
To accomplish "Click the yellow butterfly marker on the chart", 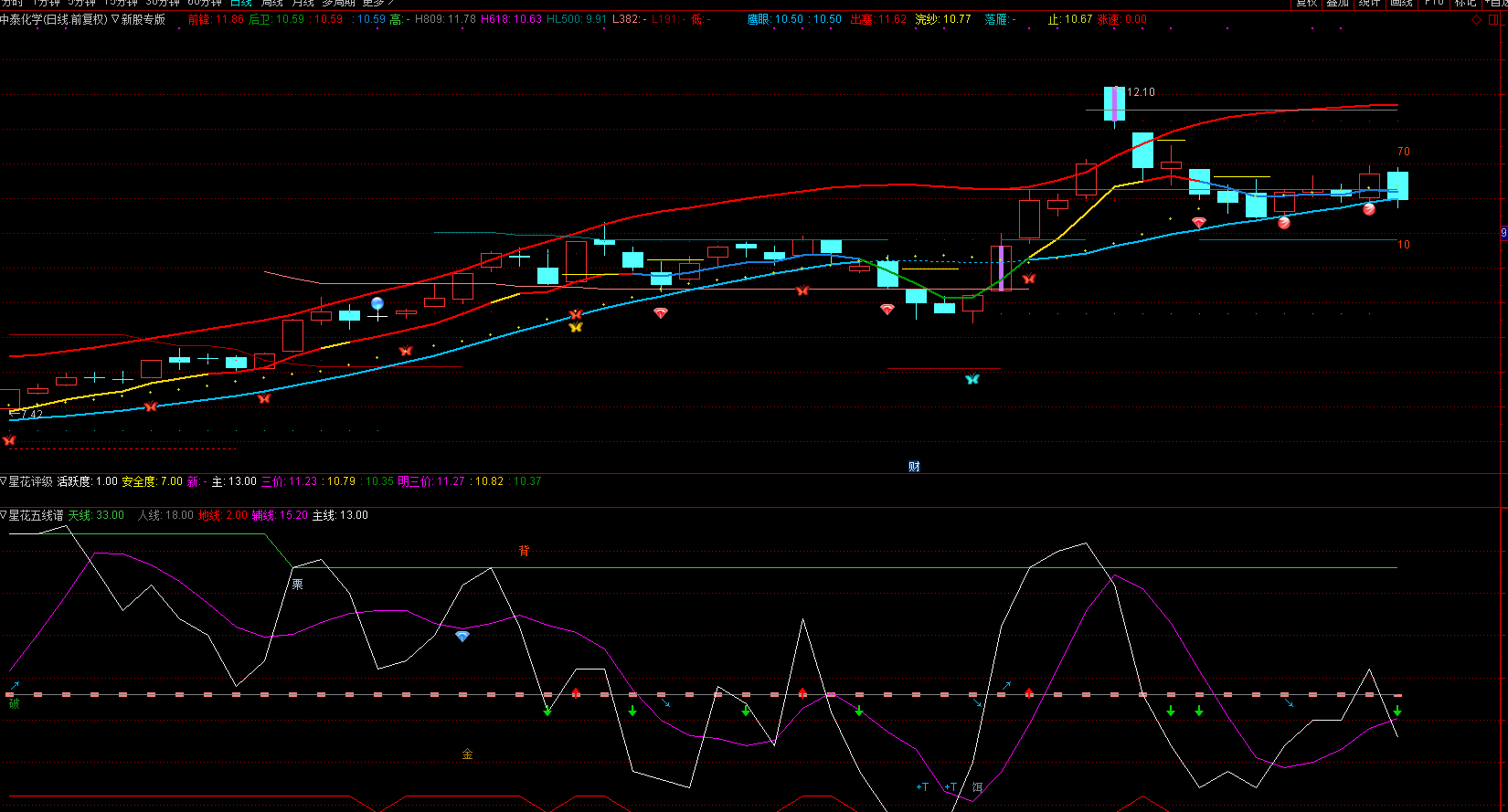I will (576, 327).
